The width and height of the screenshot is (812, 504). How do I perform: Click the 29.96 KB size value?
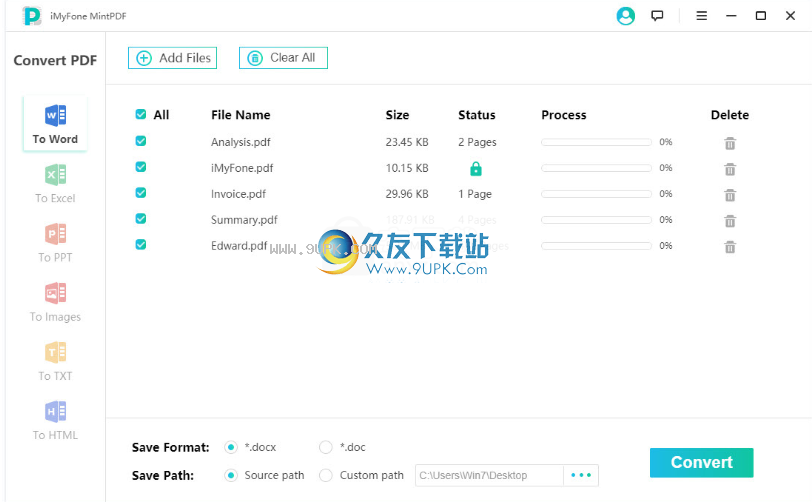(x=407, y=194)
